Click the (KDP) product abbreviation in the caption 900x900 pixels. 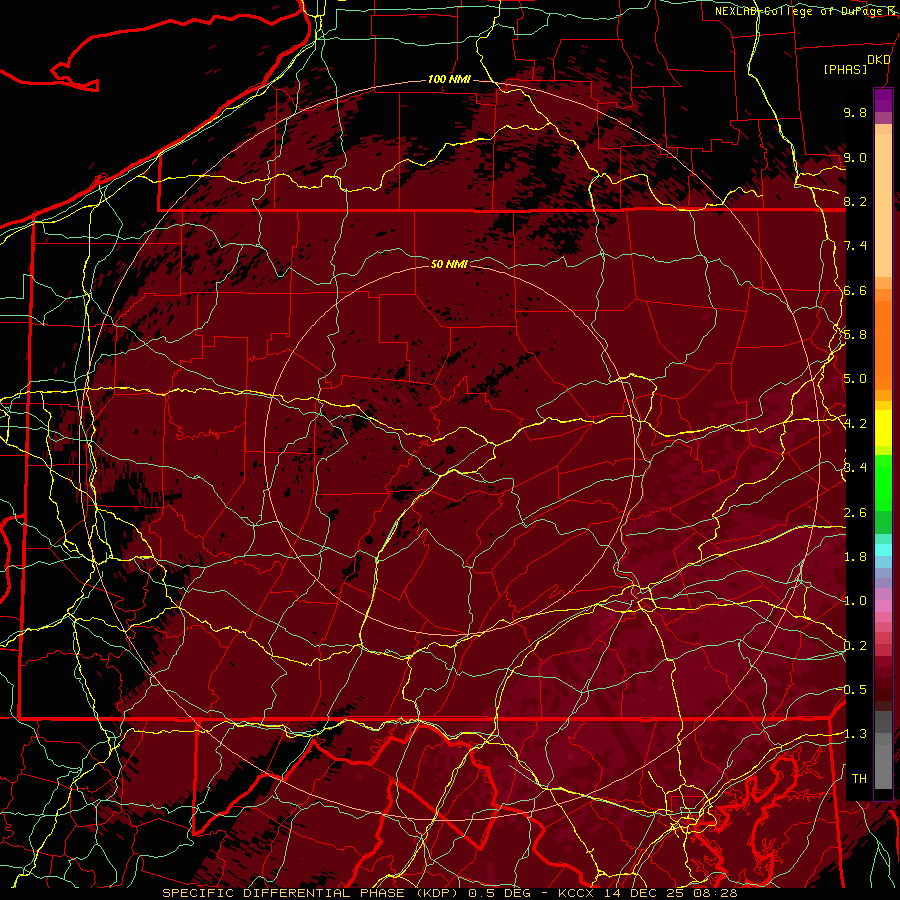[x=438, y=893]
